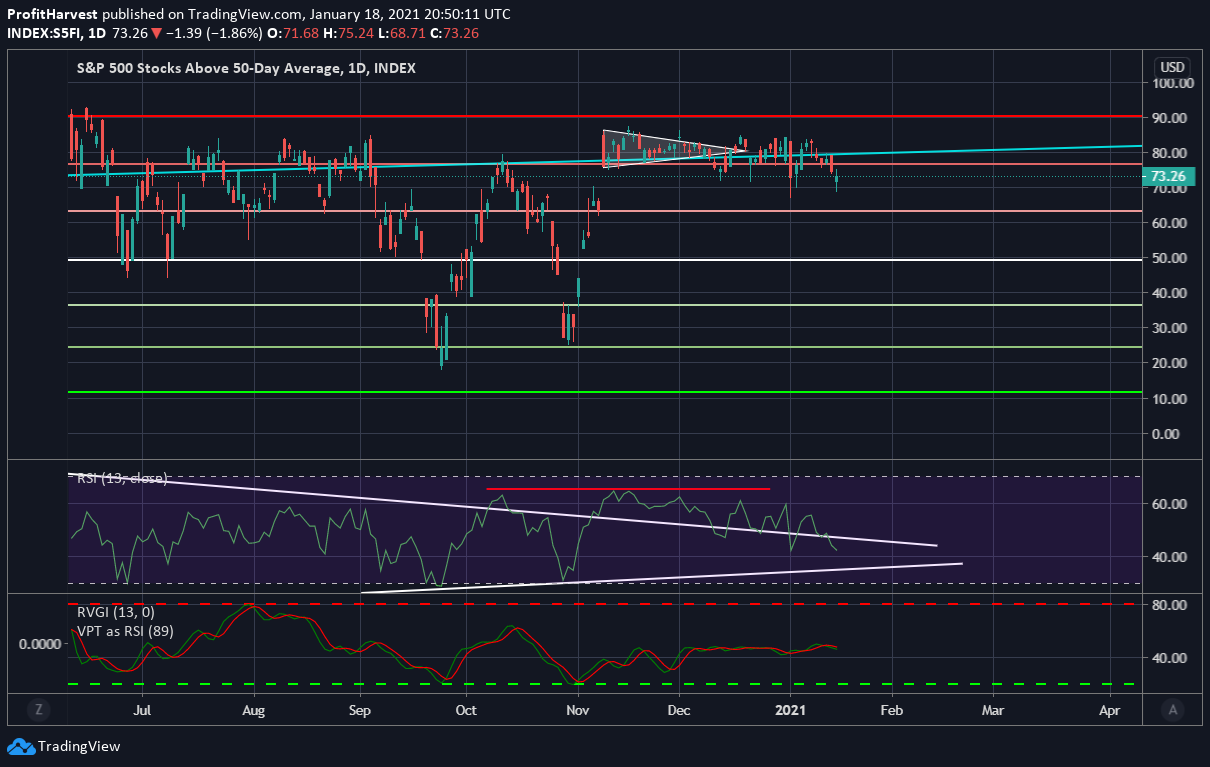Viewport: 1210px width, 767px height.
Task: Click the Z timezone button
Action: (x=38, y=710)
